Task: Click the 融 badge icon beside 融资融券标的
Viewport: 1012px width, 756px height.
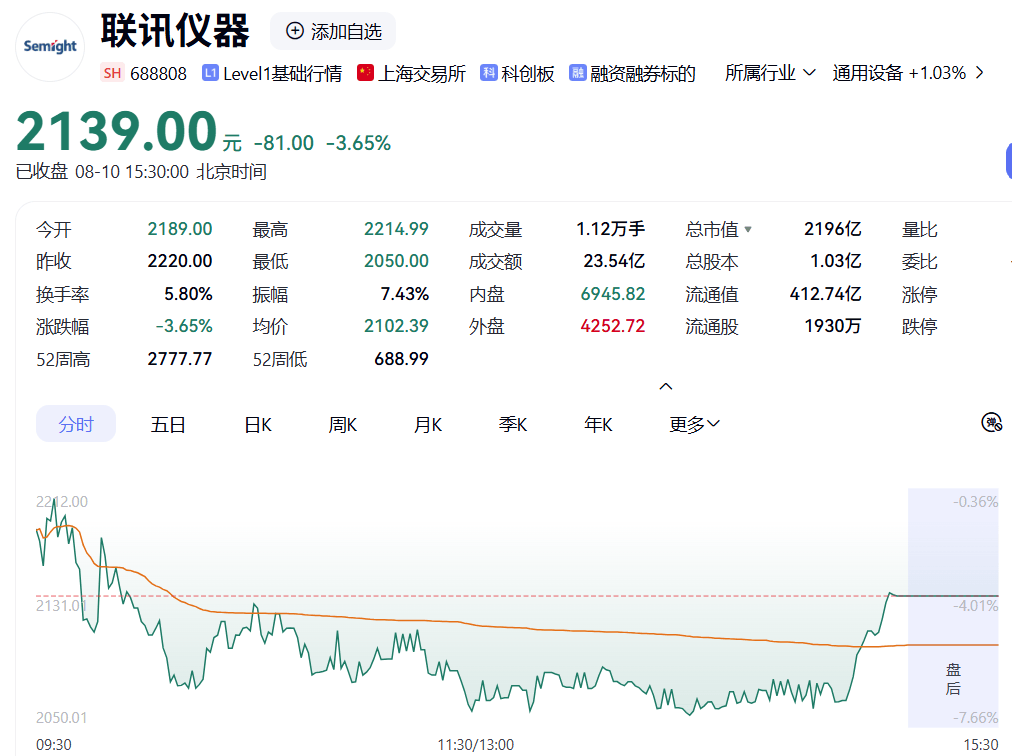Action: (577, 73)
